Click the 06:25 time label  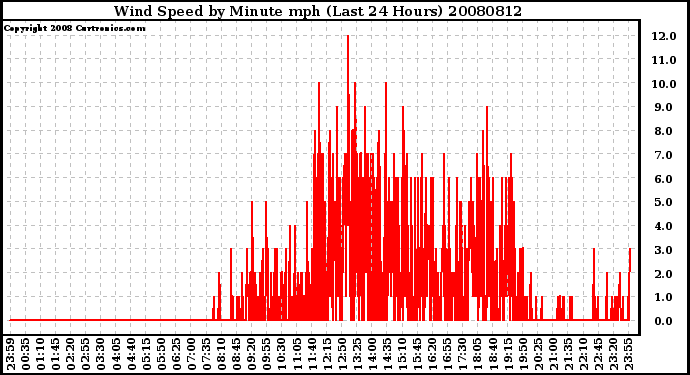point(176,355)
